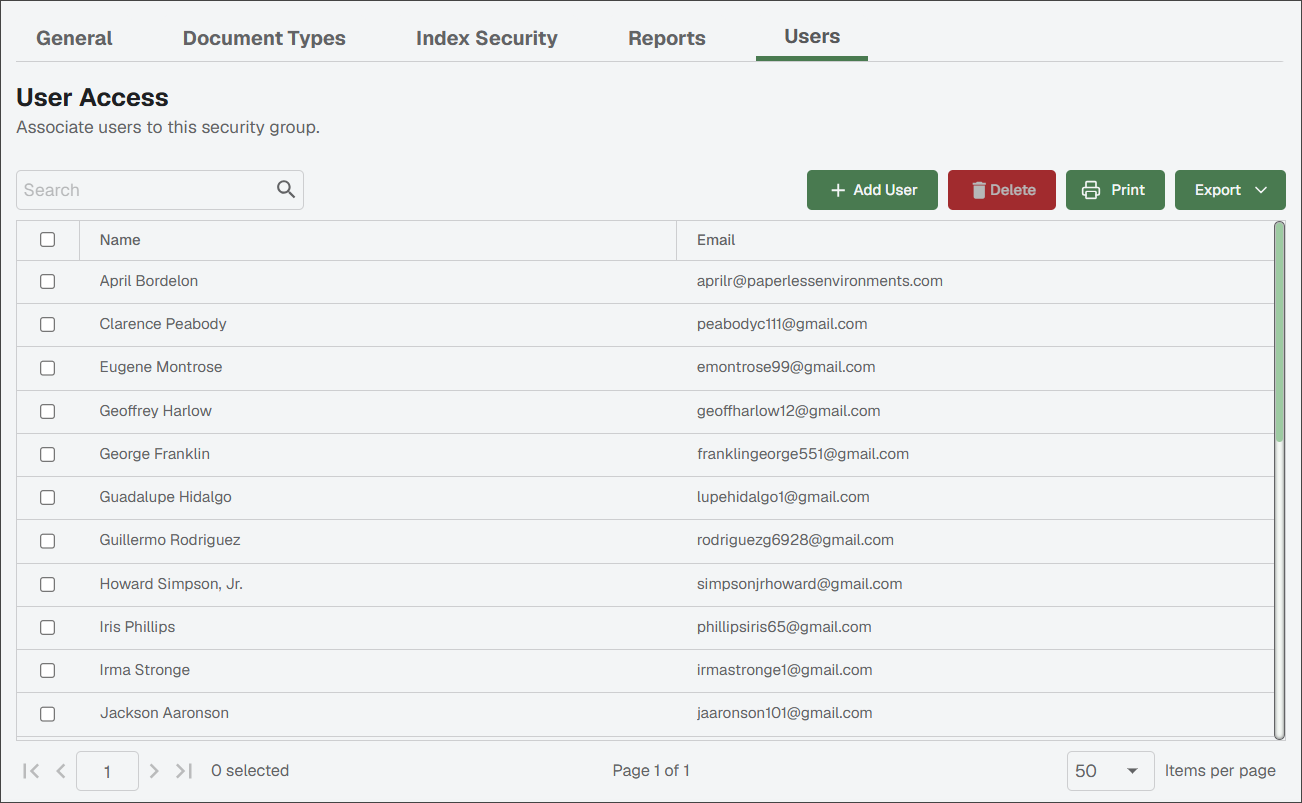Click the Print button
The width and height of the screenshot is (1302, 803).
[x=1115, y=190]
